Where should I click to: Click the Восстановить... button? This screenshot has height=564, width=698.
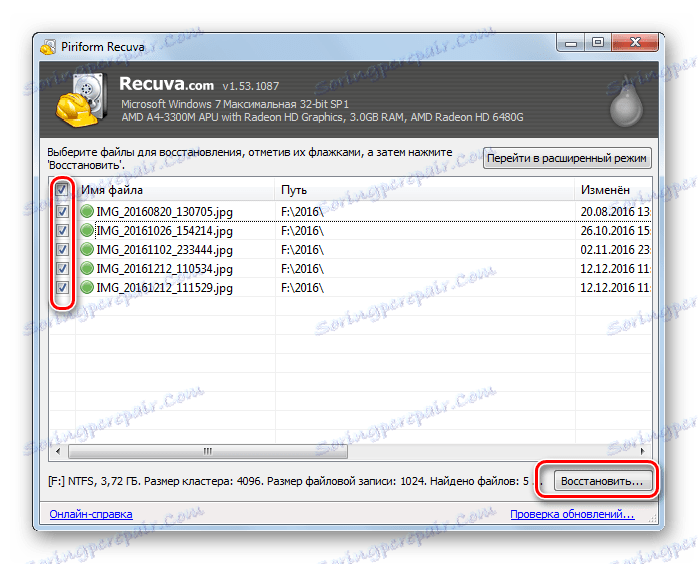pyautogui.click(x=602, y=481)
